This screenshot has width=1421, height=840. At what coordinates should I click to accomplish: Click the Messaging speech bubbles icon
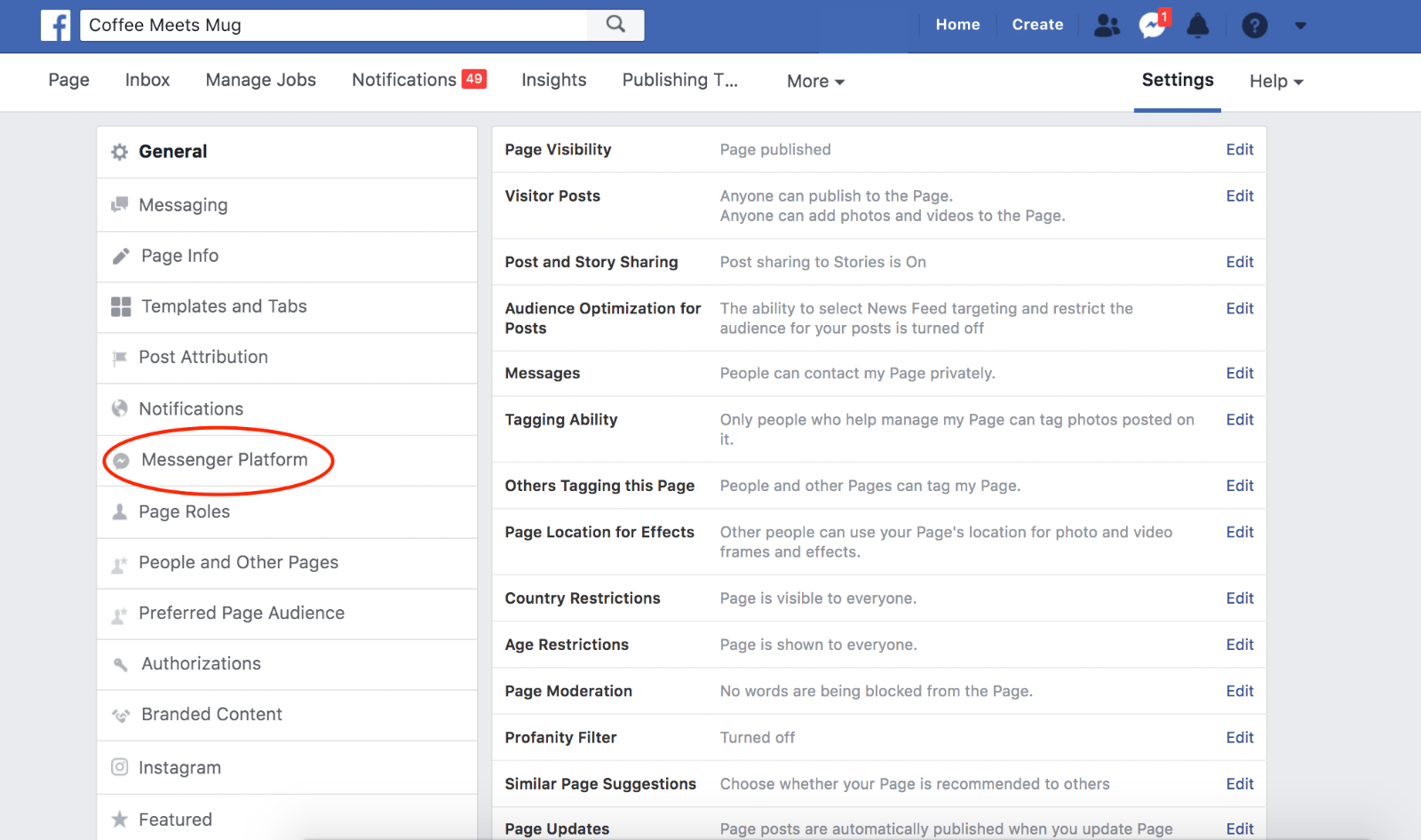pyautogui.click(x=119, y=205)
